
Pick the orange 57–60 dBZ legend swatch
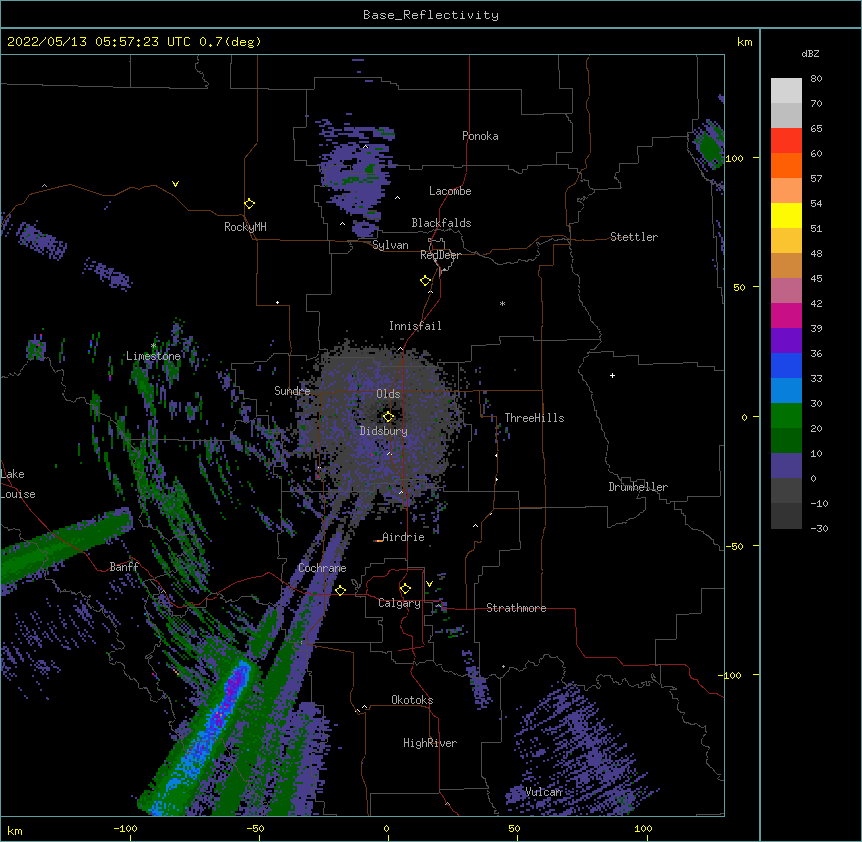(786, 165)
